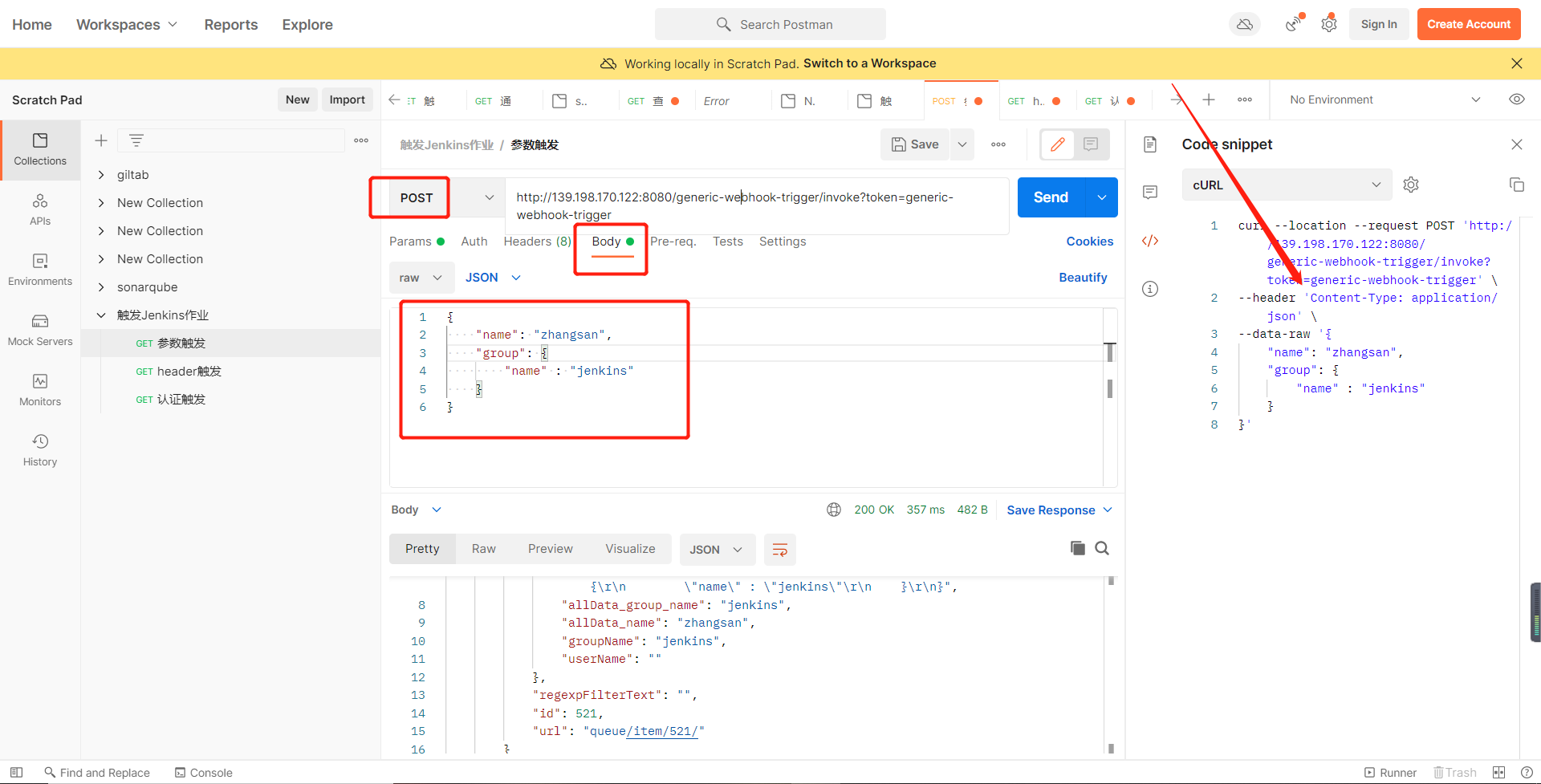Open the Environments sidebar panel

(39, 270)
